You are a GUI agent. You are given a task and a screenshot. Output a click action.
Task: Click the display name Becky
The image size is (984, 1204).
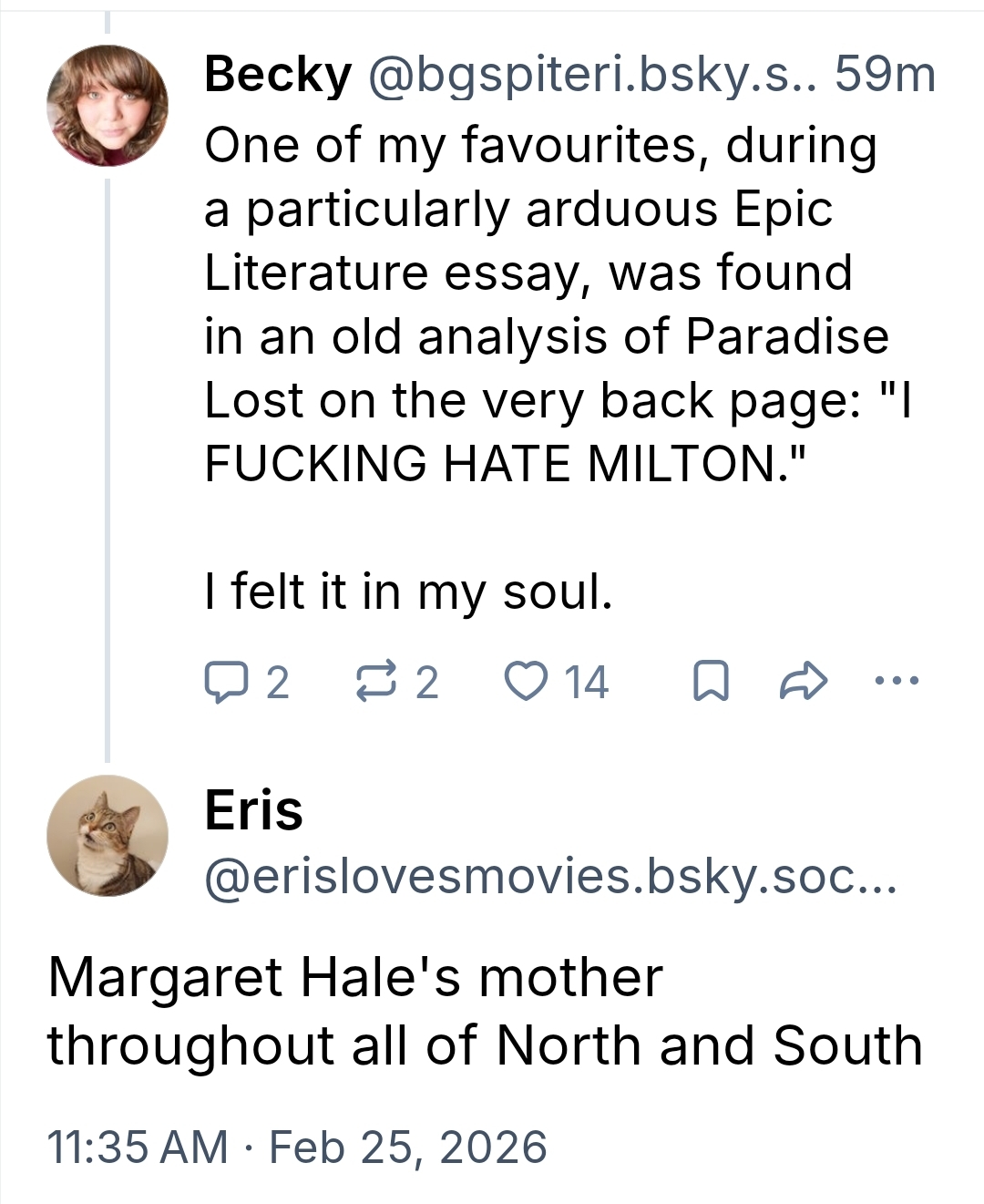[x=278, y=75]
